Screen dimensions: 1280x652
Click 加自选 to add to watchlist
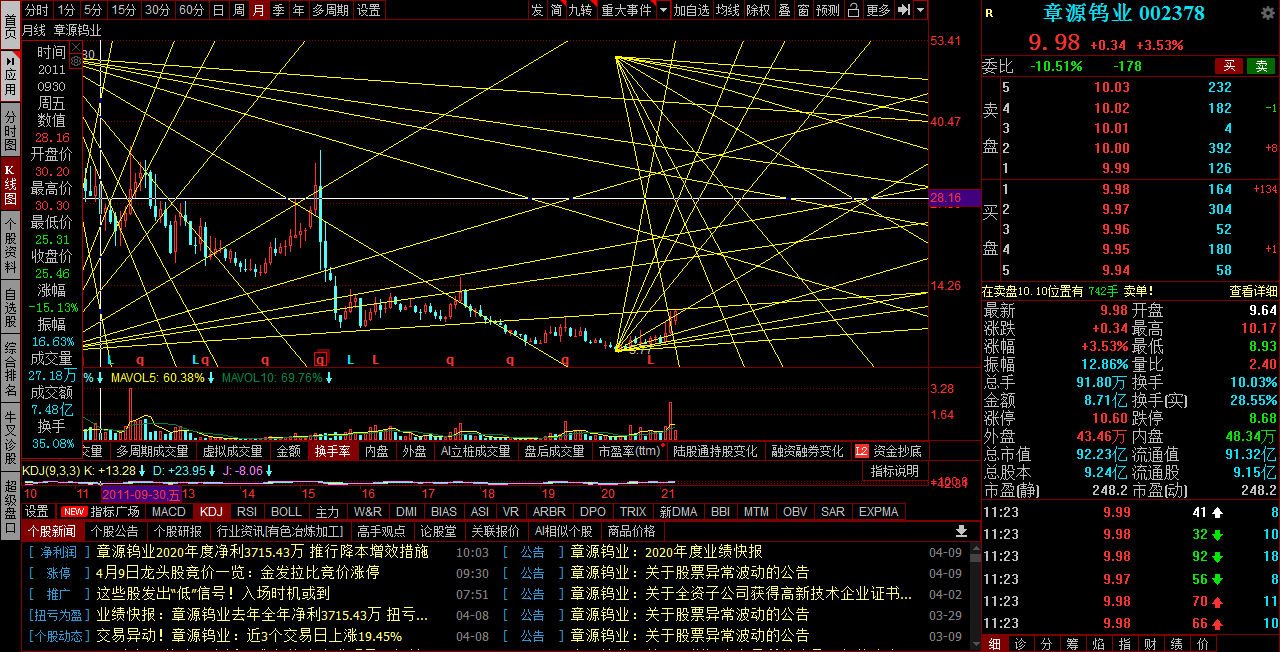click(x=691, y=10)
